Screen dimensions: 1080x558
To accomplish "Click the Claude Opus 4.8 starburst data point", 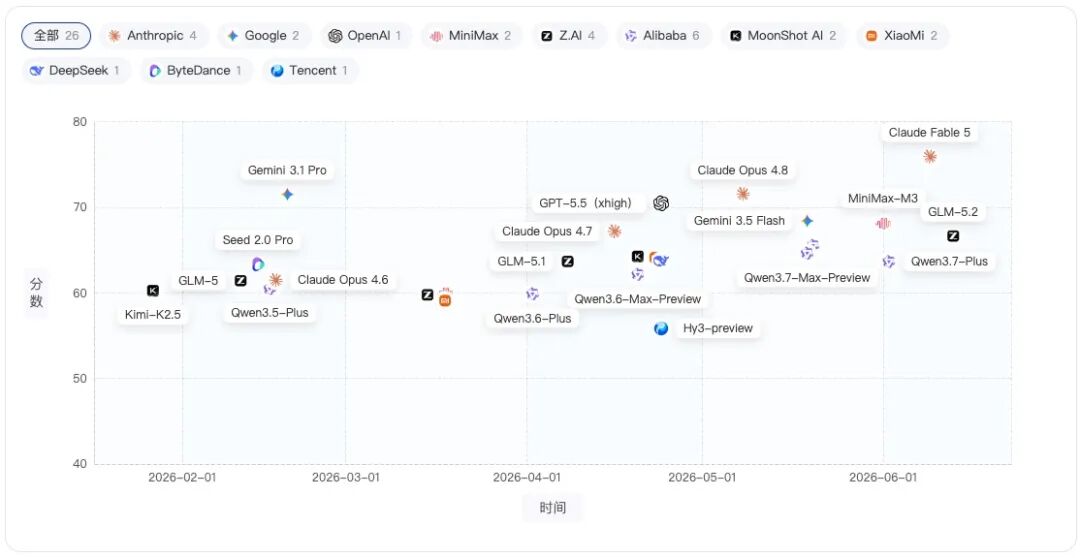I will 742,194.
